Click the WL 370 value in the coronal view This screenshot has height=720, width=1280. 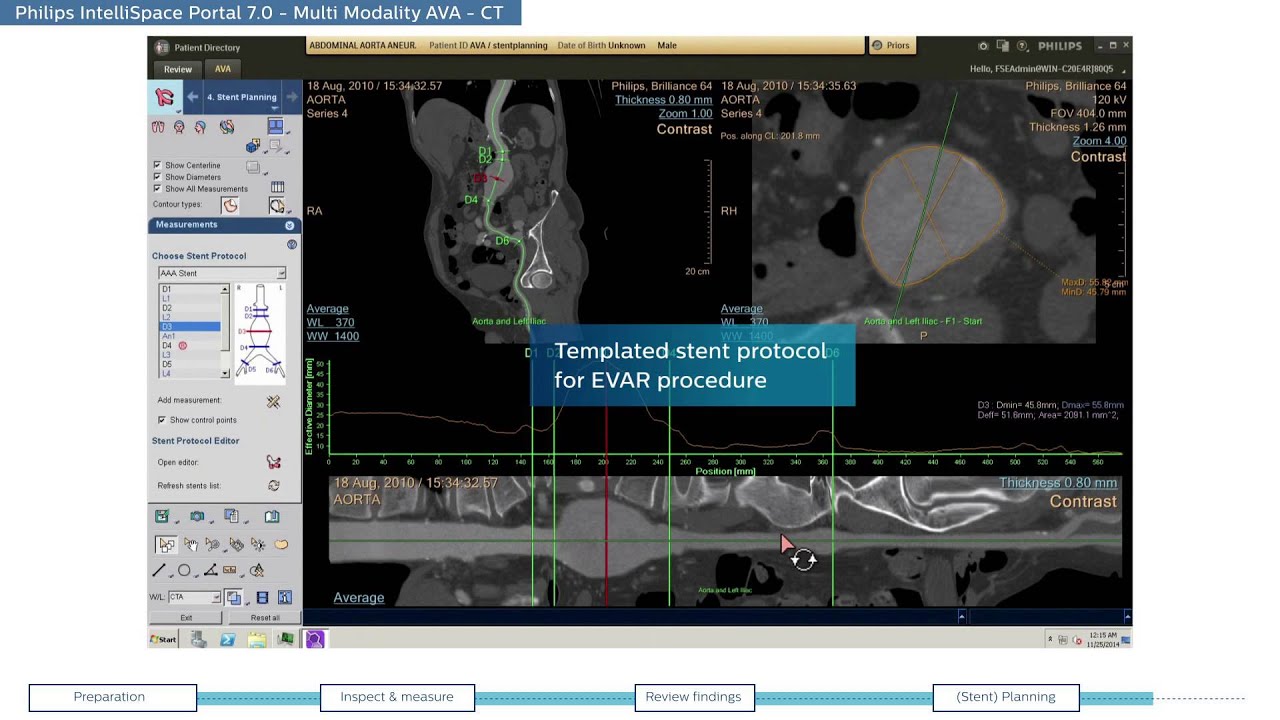tap(331, 323)
